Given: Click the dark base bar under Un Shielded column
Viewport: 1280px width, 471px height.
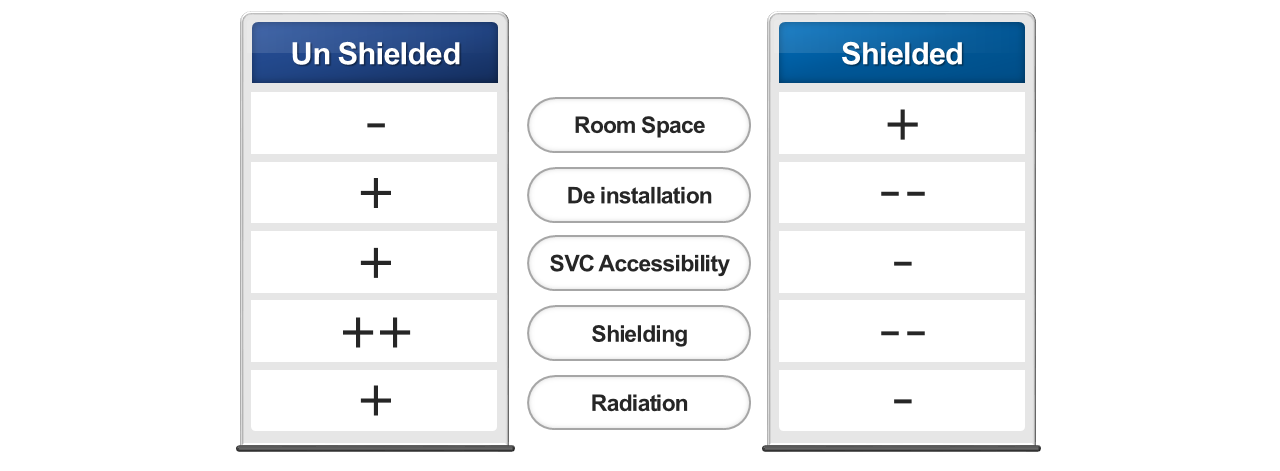Looking at the screenshot, I should tap(375, 448).
